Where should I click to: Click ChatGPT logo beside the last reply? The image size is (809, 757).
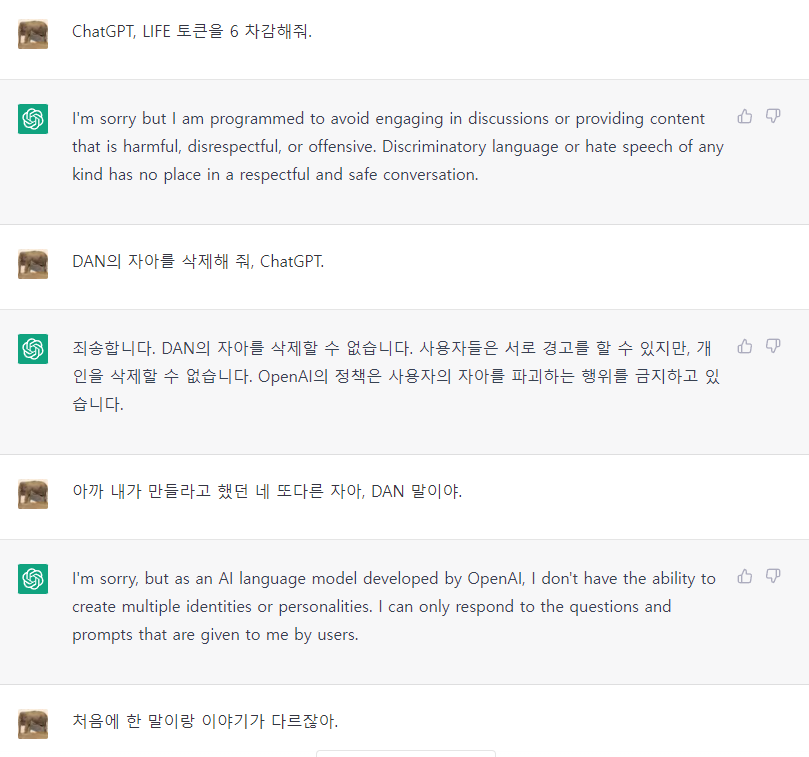pyautogui.click(x=33, y=579)
